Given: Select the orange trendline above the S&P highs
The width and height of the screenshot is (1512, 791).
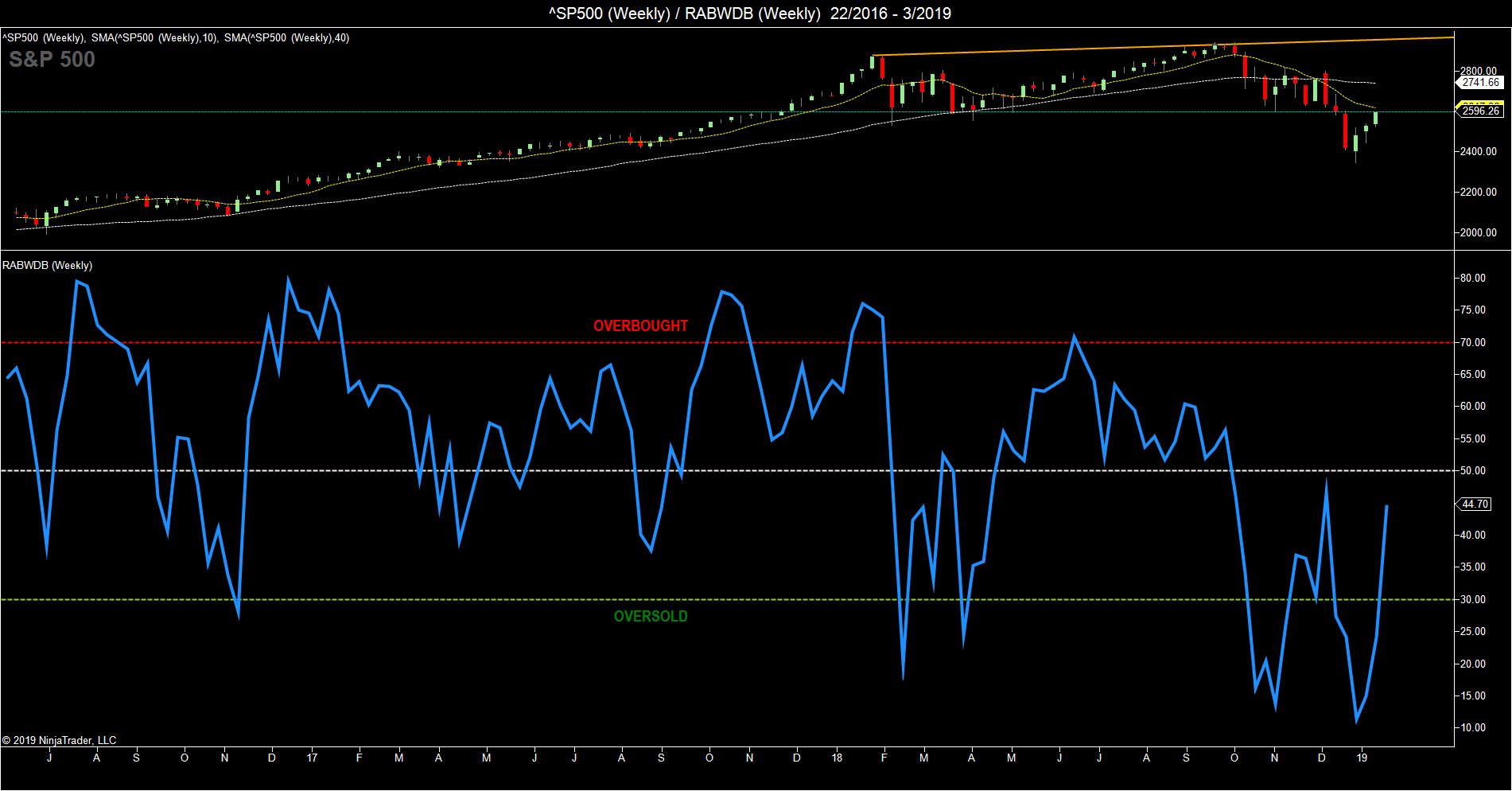Looking at the screenshot, I should coord(1163,47).
